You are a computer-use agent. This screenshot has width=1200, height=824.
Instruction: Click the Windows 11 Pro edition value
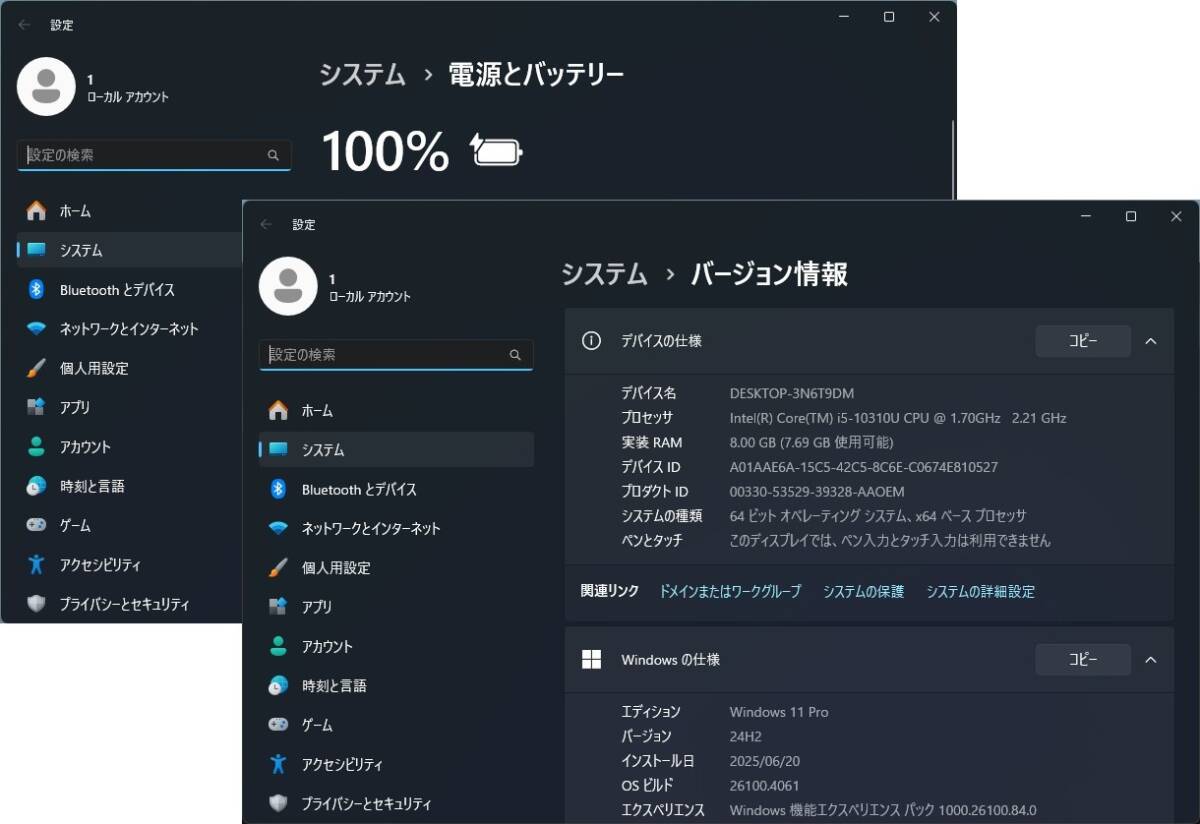[779, 712]
